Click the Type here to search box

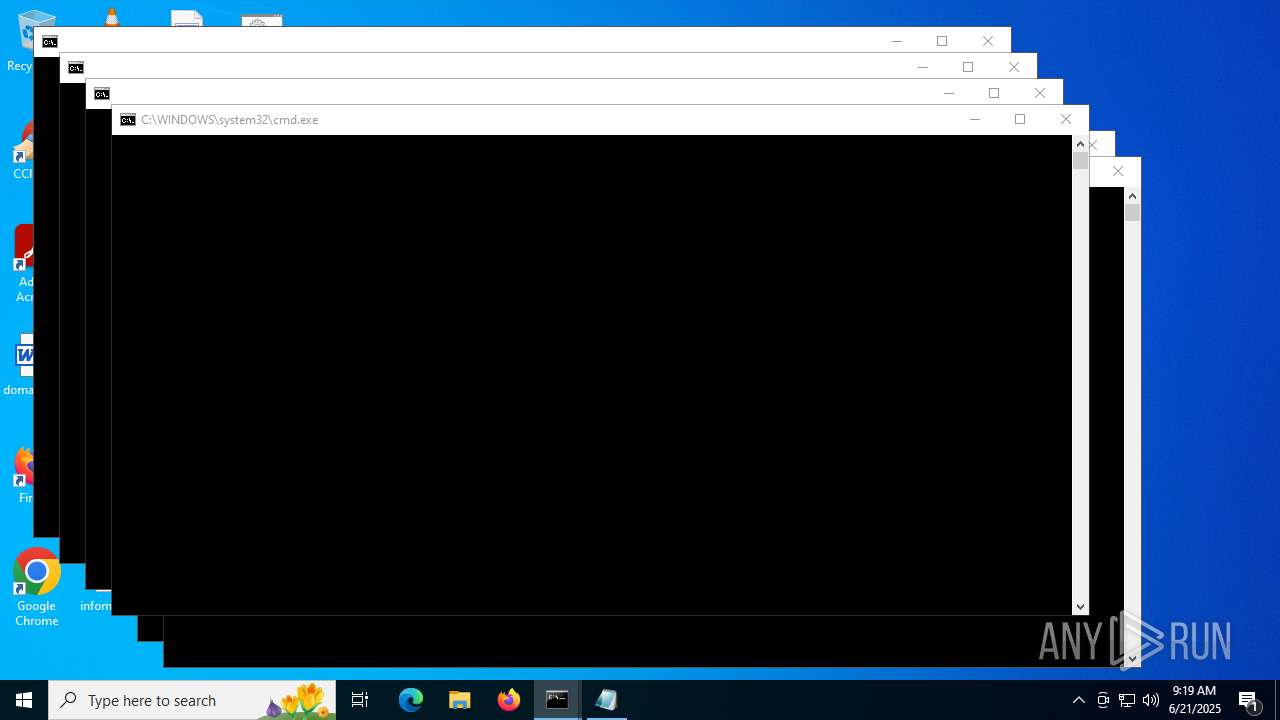coord(192,700)
